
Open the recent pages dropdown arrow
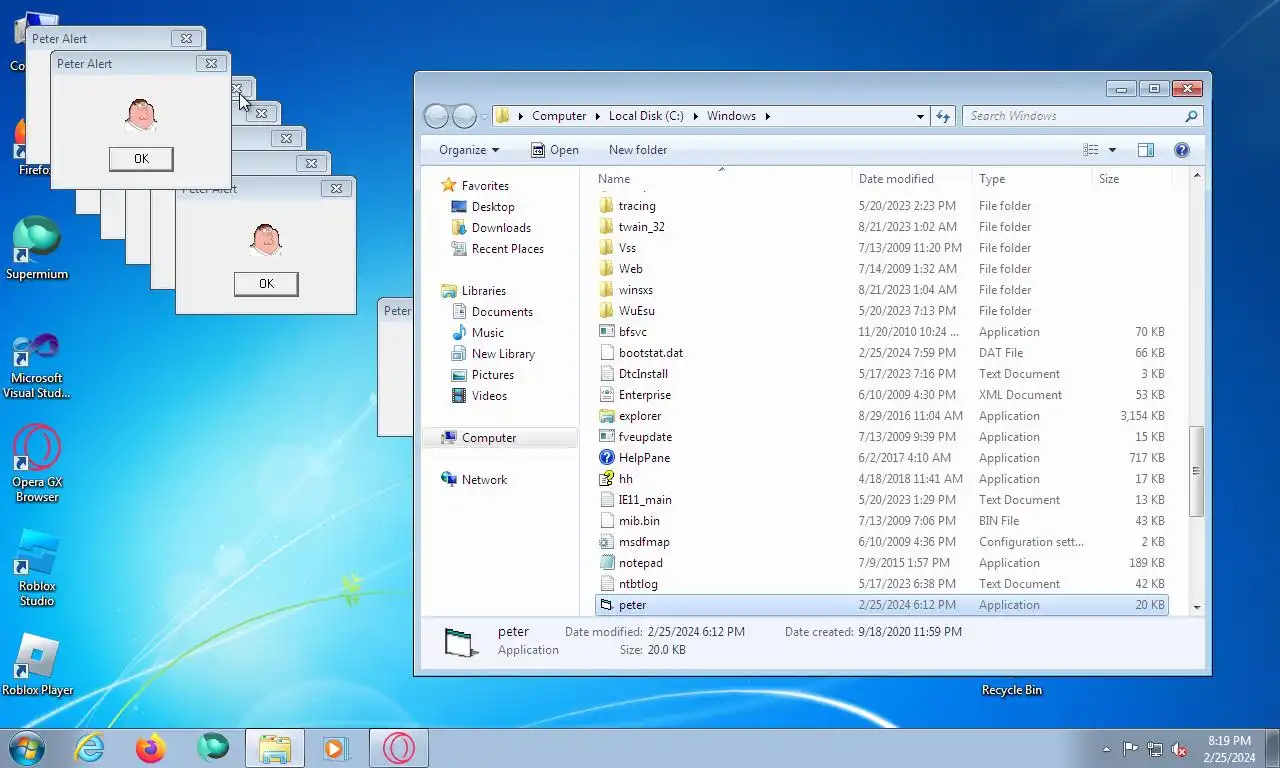coord(484,117)
